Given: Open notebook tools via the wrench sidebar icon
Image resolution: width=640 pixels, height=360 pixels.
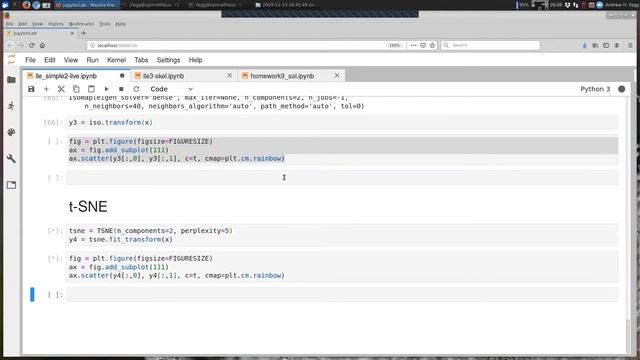Looking at the screenshot, I should (x=11, y=158).
